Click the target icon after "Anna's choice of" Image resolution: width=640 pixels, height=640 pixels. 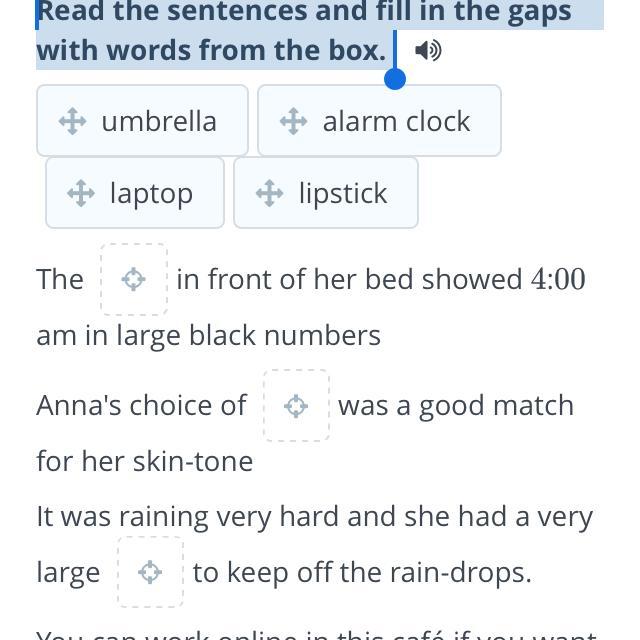click(296, 405)
